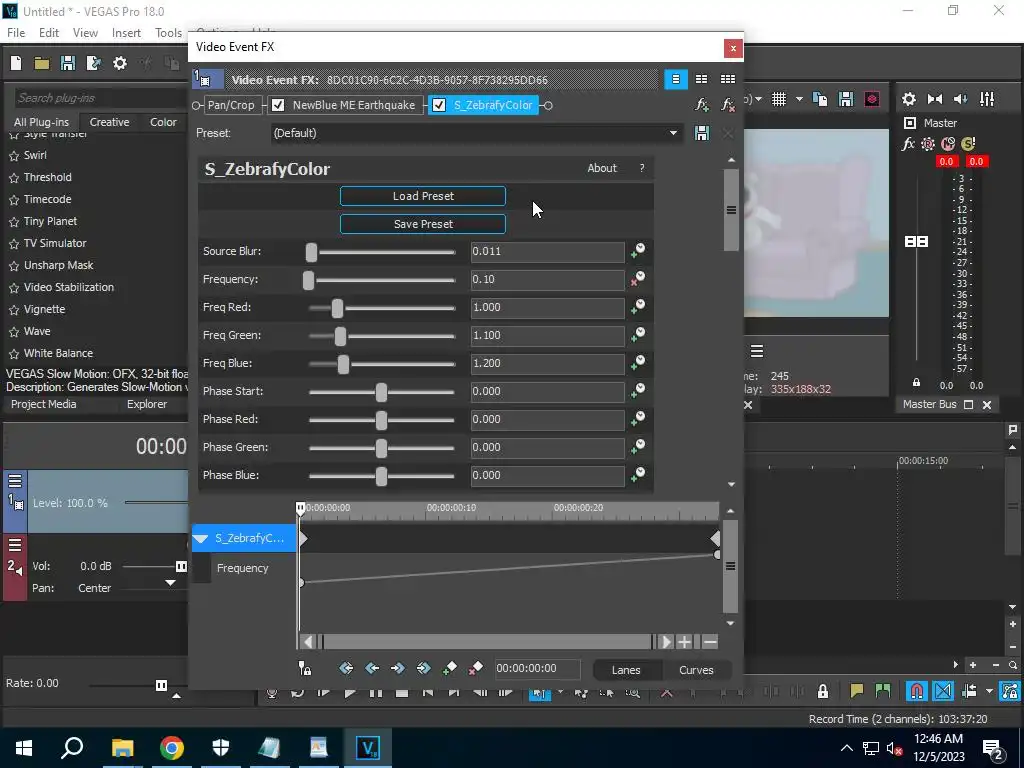Screen dimensions: 1024x768
Task: Open Master bus audio properties gear
Action: coord(909,99)
